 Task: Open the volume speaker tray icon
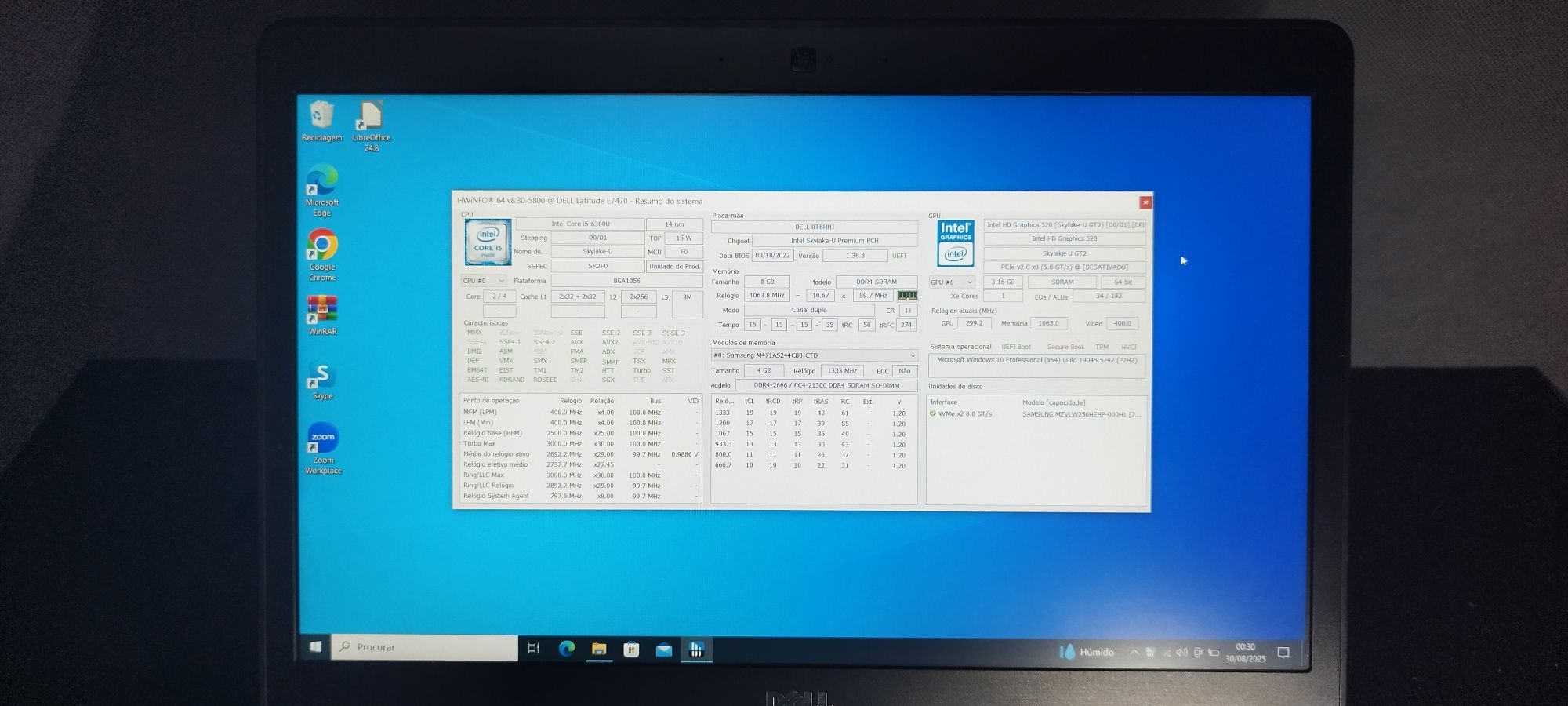tap(1181, 653)
